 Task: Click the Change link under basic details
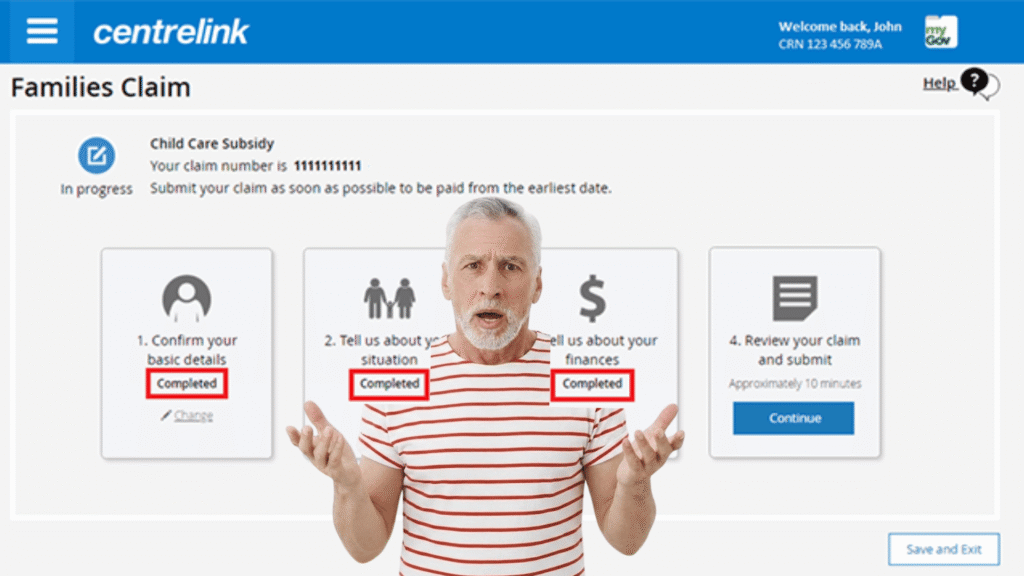193,415
